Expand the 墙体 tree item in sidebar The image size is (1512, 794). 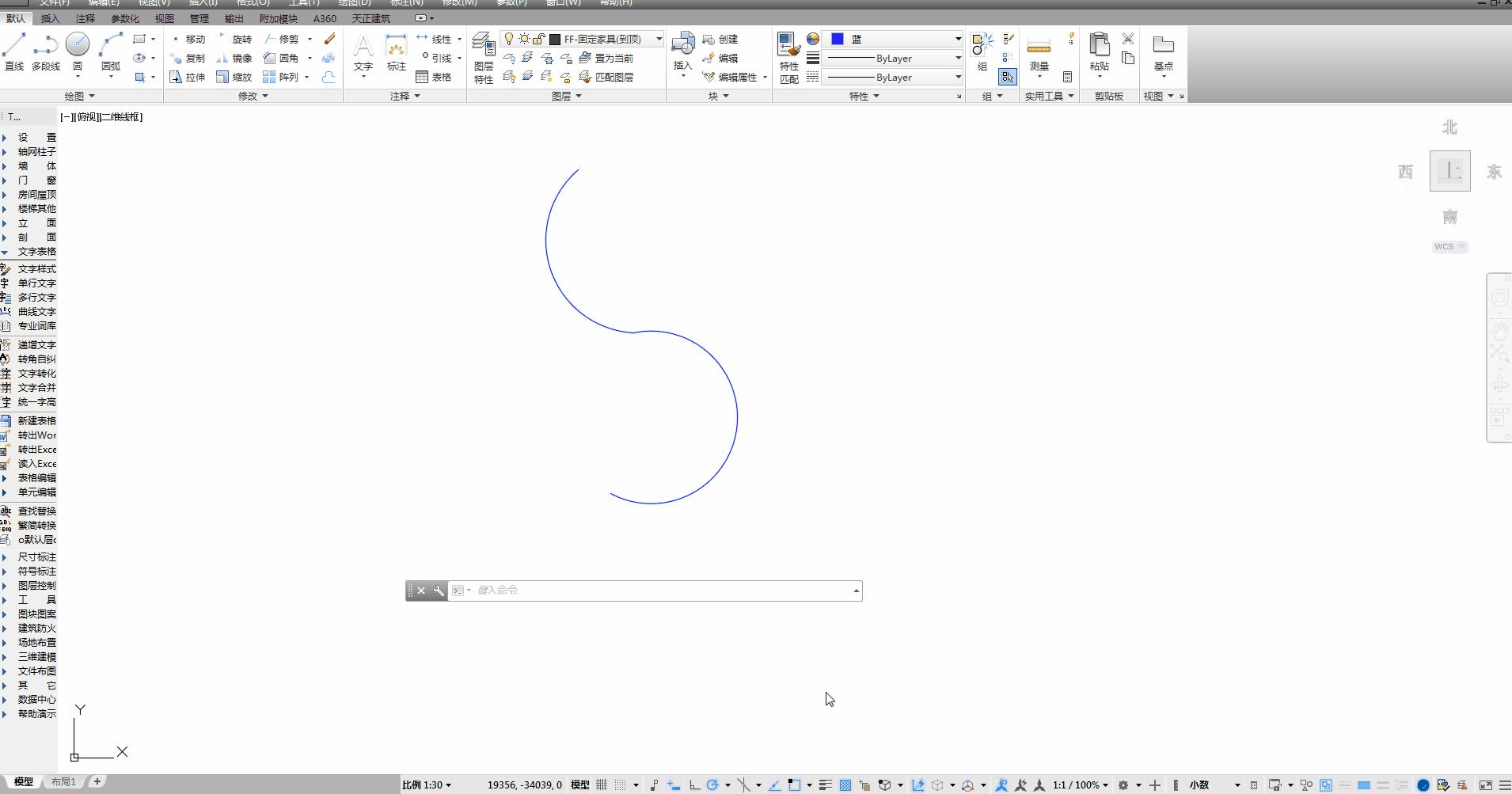pyautogui.click(x=36, y=166)
